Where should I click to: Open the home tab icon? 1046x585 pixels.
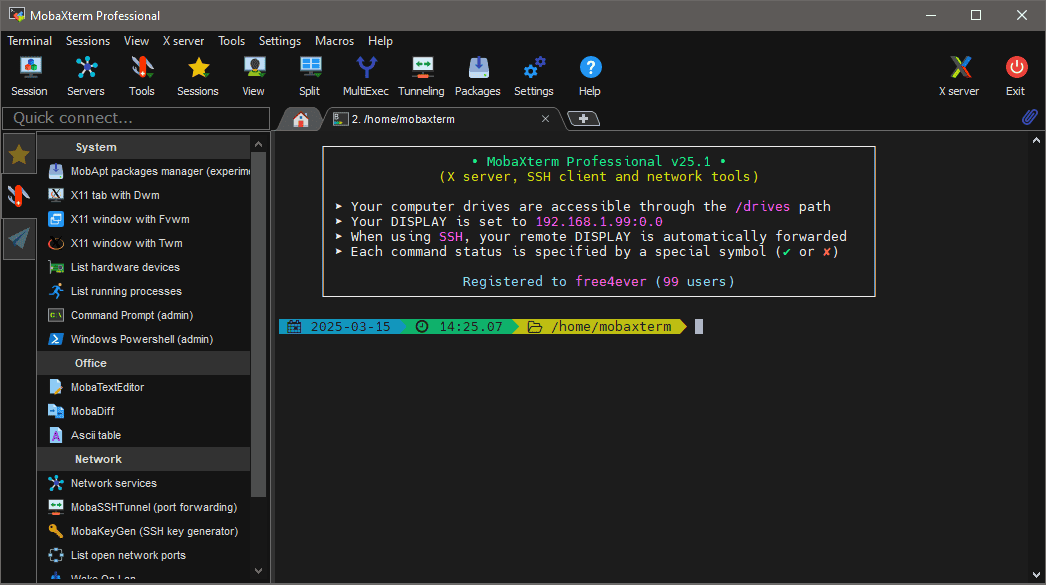(x=301, y=119)
